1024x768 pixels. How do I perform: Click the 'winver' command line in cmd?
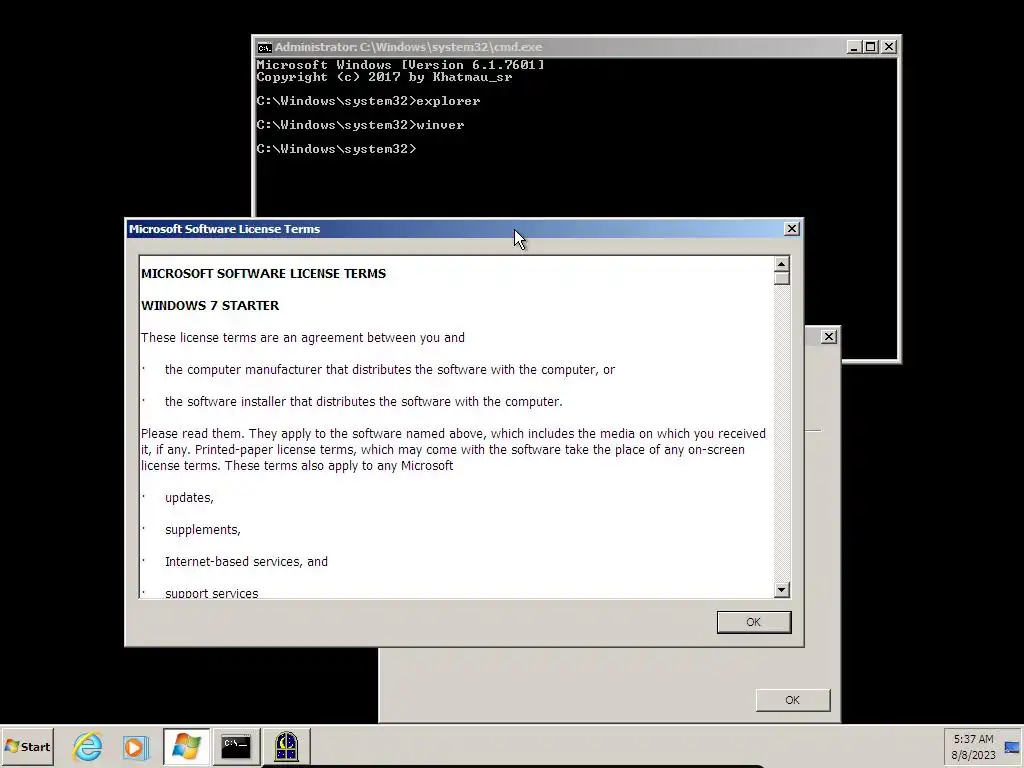(360, 125)
